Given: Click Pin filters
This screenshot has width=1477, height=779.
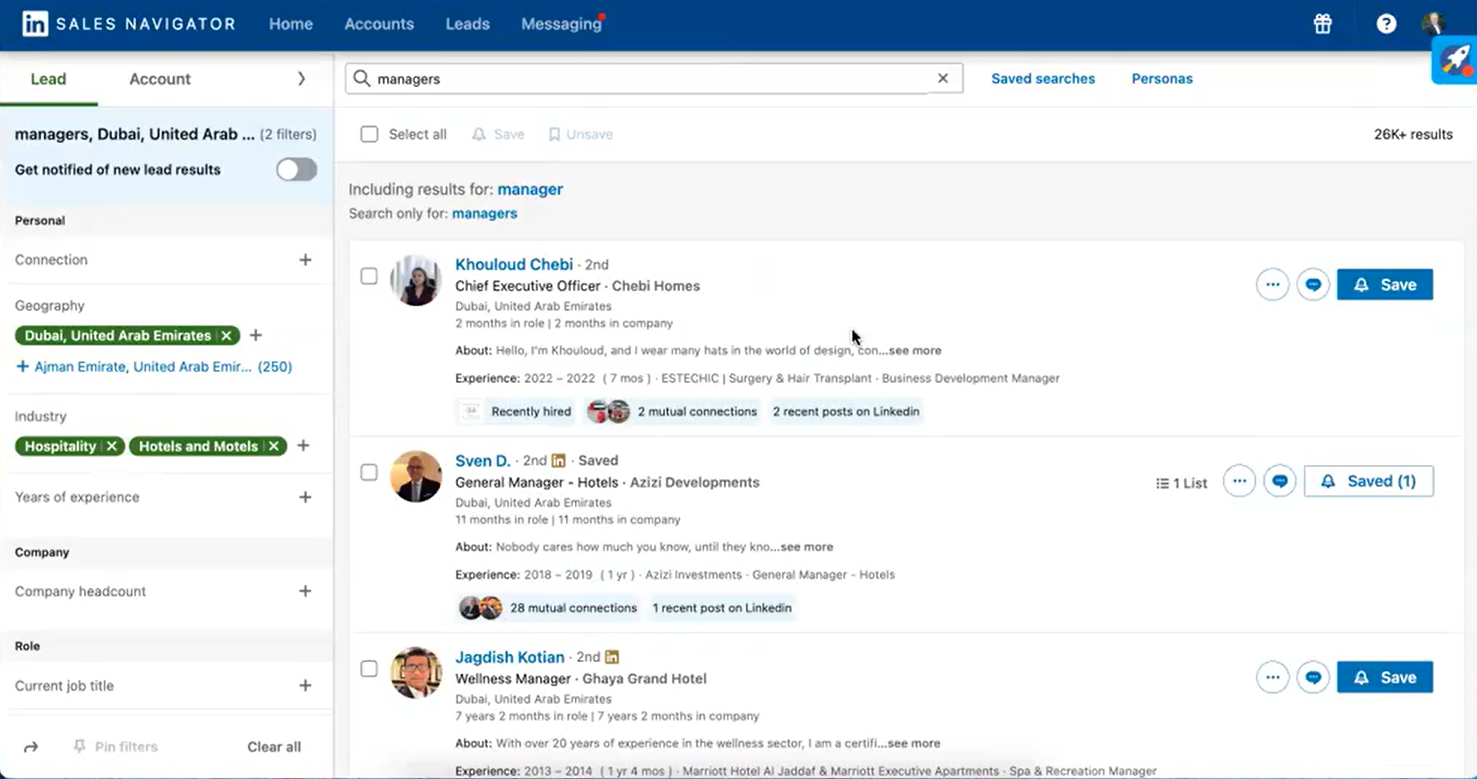Looking at the screenshot, I should (116, 747).
